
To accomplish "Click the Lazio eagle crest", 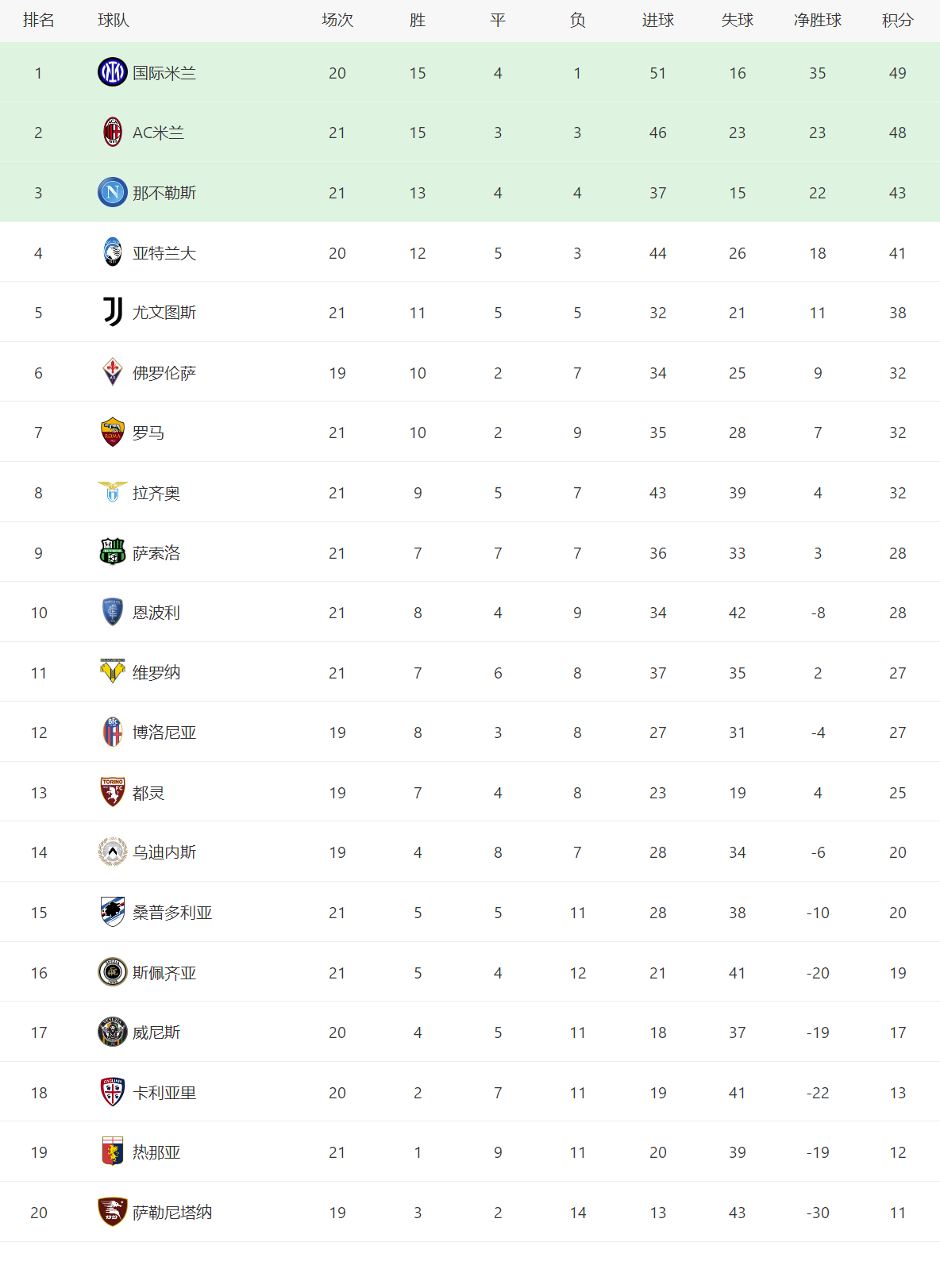I will click(113, 492).
